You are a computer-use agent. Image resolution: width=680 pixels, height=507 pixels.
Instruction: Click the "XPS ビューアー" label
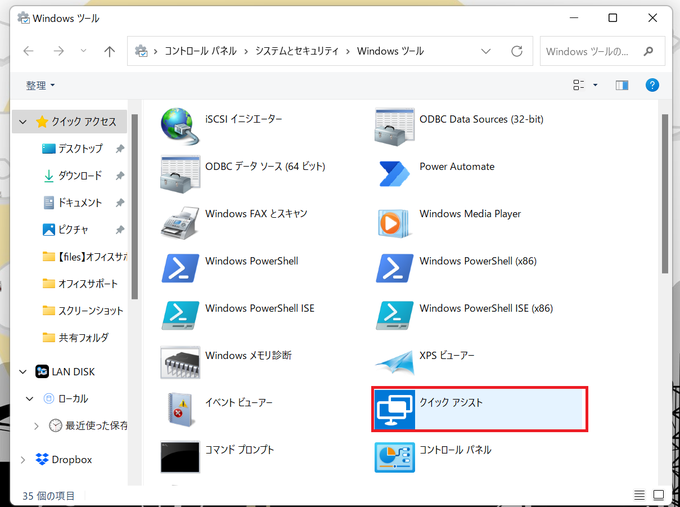click(447, 355)
